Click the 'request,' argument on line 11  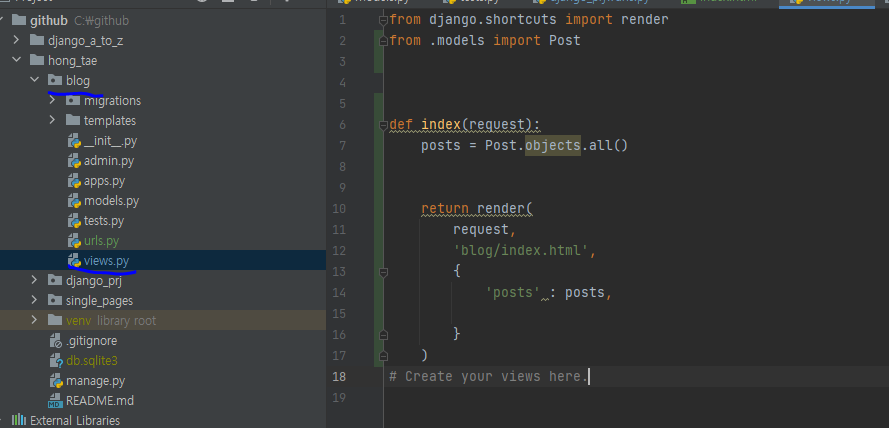485,230
